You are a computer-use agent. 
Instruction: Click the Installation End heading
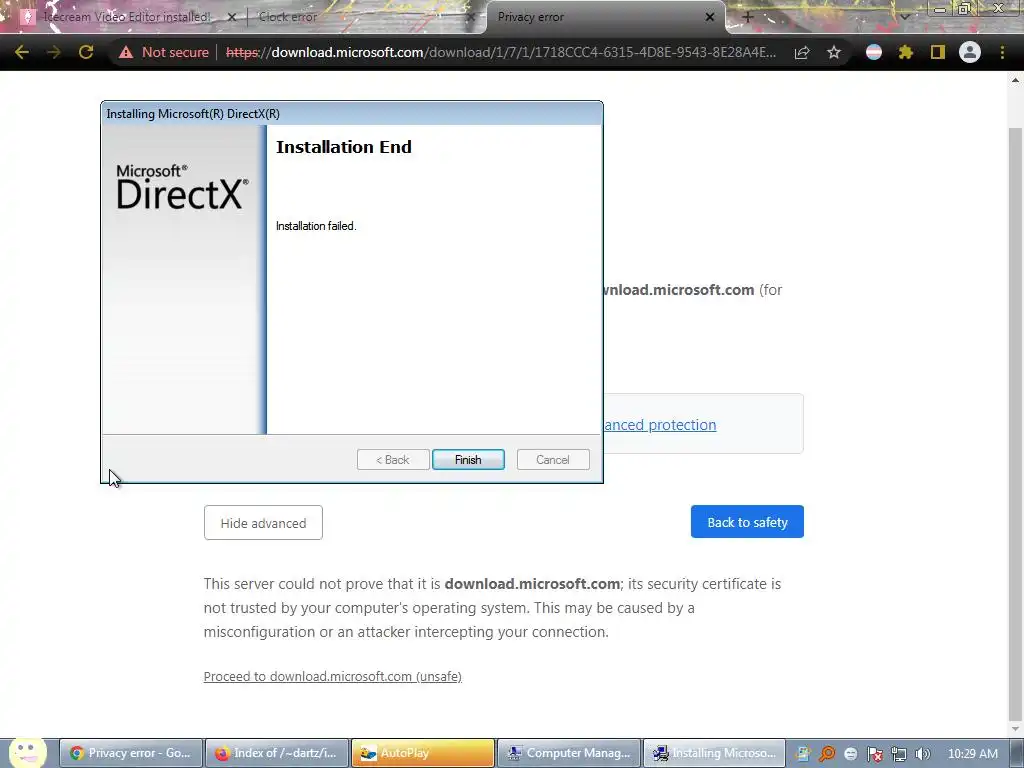click(x=344, y=147)
